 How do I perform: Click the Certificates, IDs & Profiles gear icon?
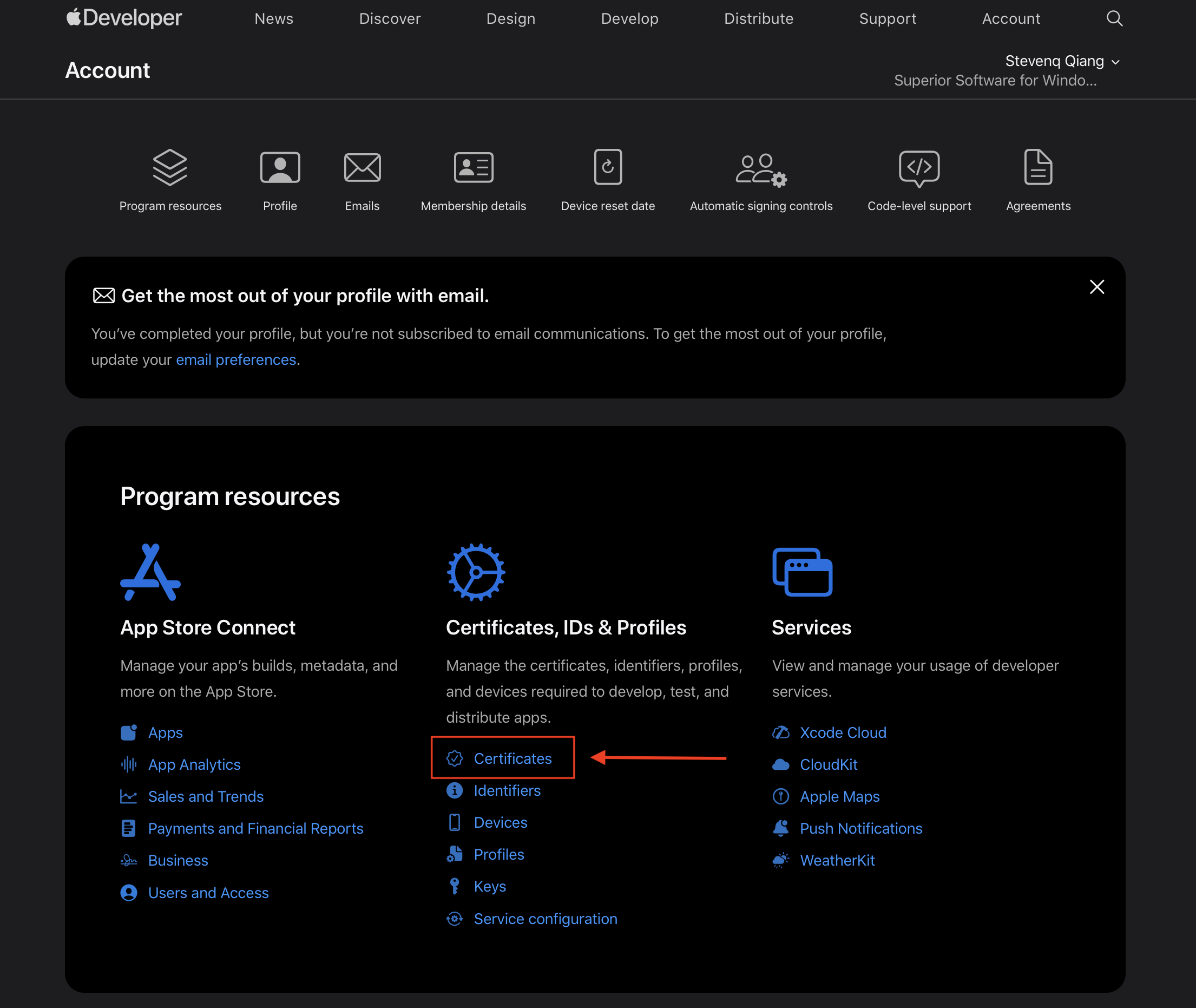(x=476, y=572)
